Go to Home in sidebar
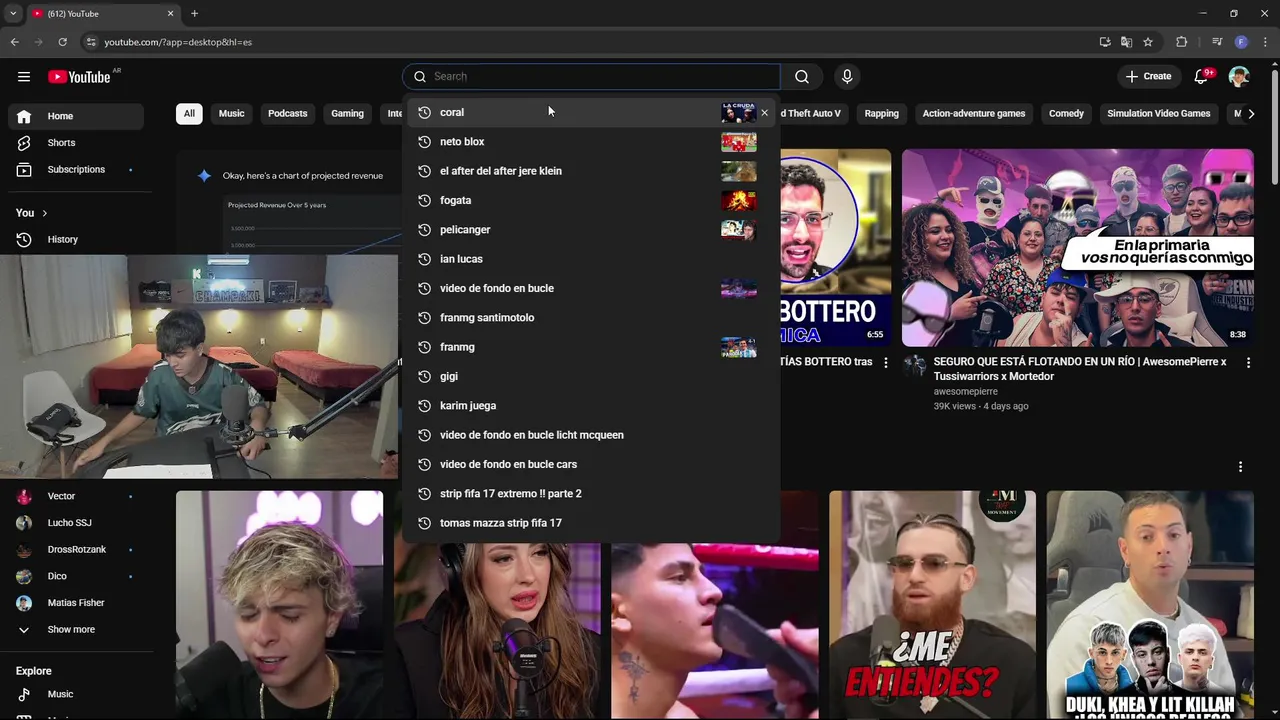1280x720 pixels. click(x=76, y=116)
